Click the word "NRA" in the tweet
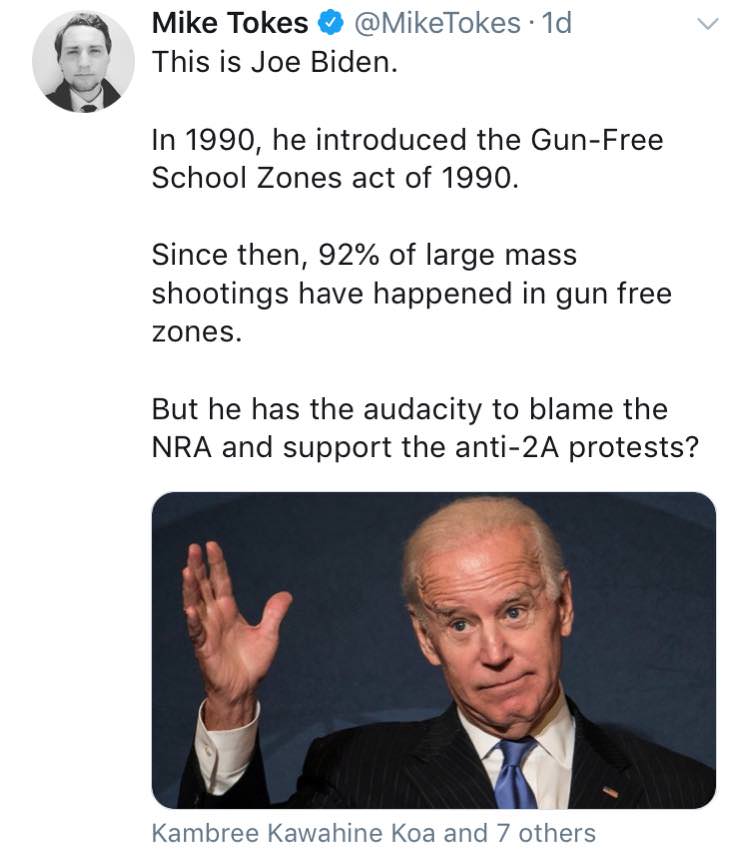 point(182,447)
